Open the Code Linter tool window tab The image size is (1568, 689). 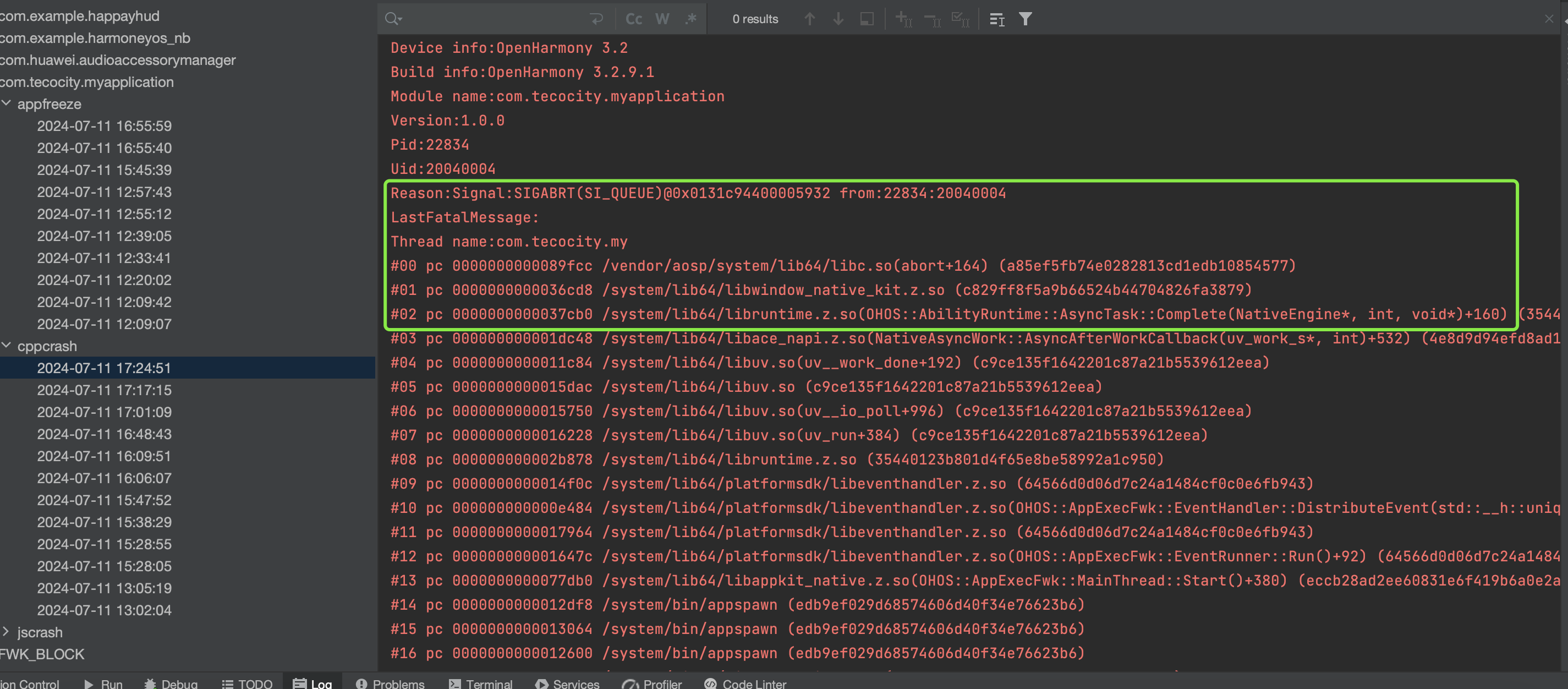coord(745,683)
